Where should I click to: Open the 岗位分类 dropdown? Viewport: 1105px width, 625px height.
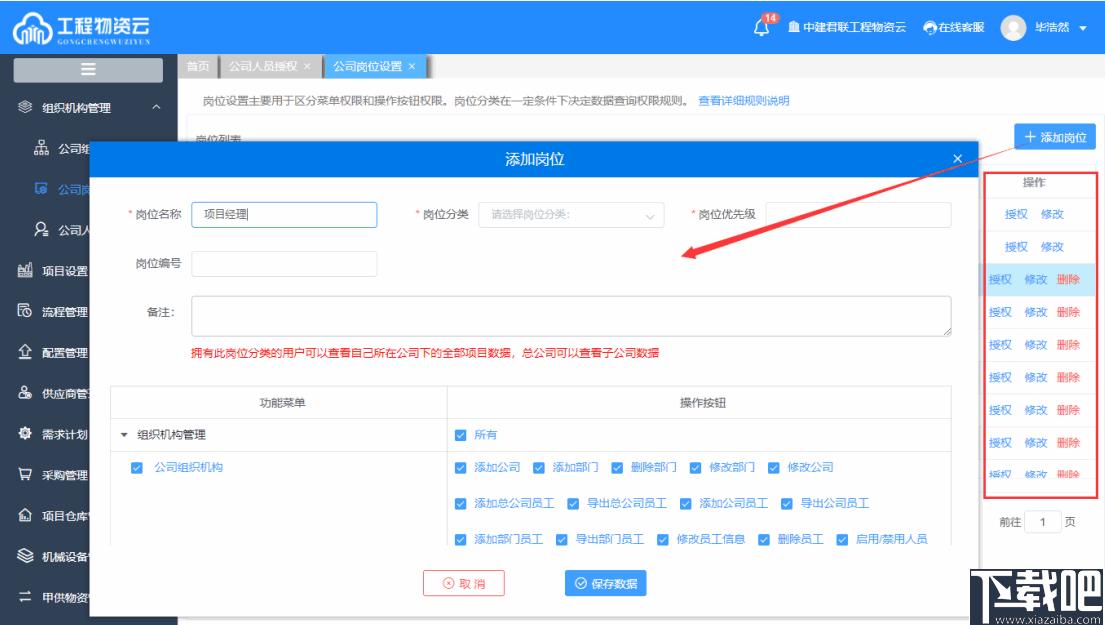pos(571,215)
